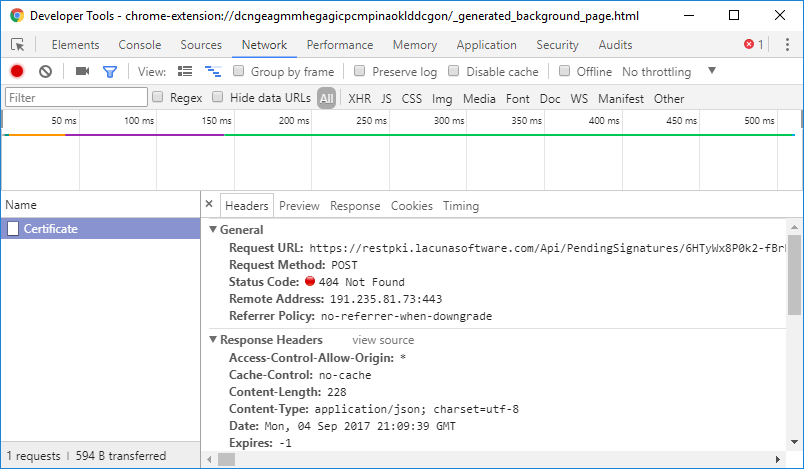
Task: Close the request details pane
Action: (x=209, y=204)
